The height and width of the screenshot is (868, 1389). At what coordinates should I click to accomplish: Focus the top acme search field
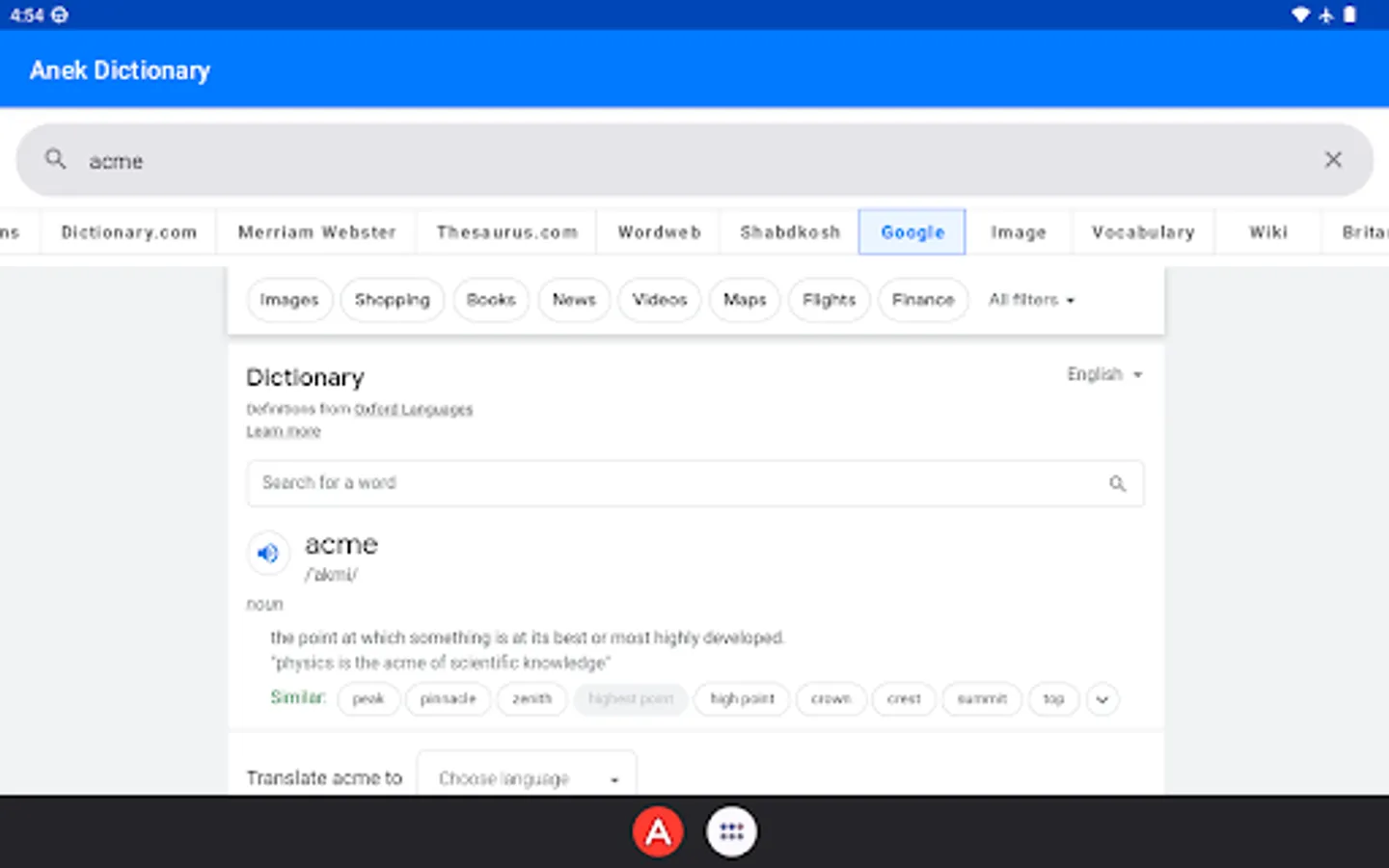(694, 160)
